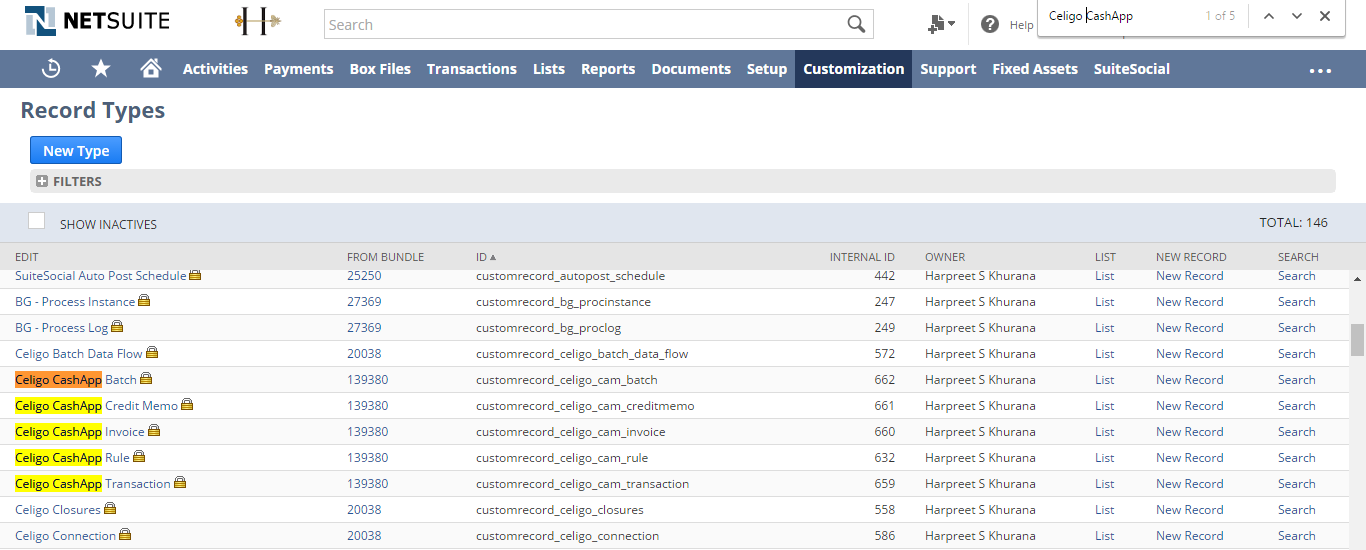The image size is (1366, 550).
Task: Click bundle number 27369 for BG - Process Instance
Action: [364, 302]
